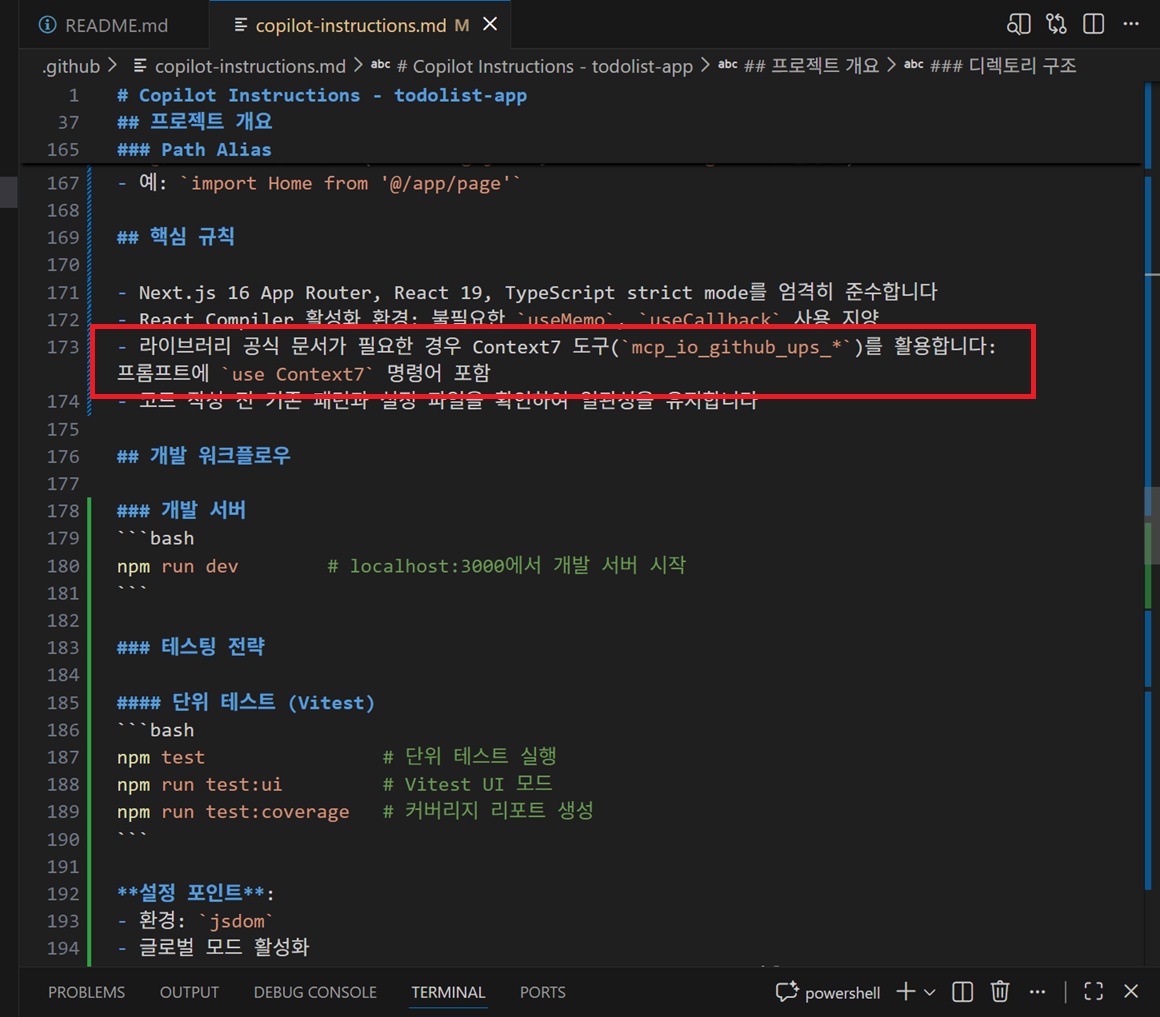The height and width of the screenshot is (1017, 1160).
Task: Open launch profile dropdown arrow
Action: click(929, 993)
